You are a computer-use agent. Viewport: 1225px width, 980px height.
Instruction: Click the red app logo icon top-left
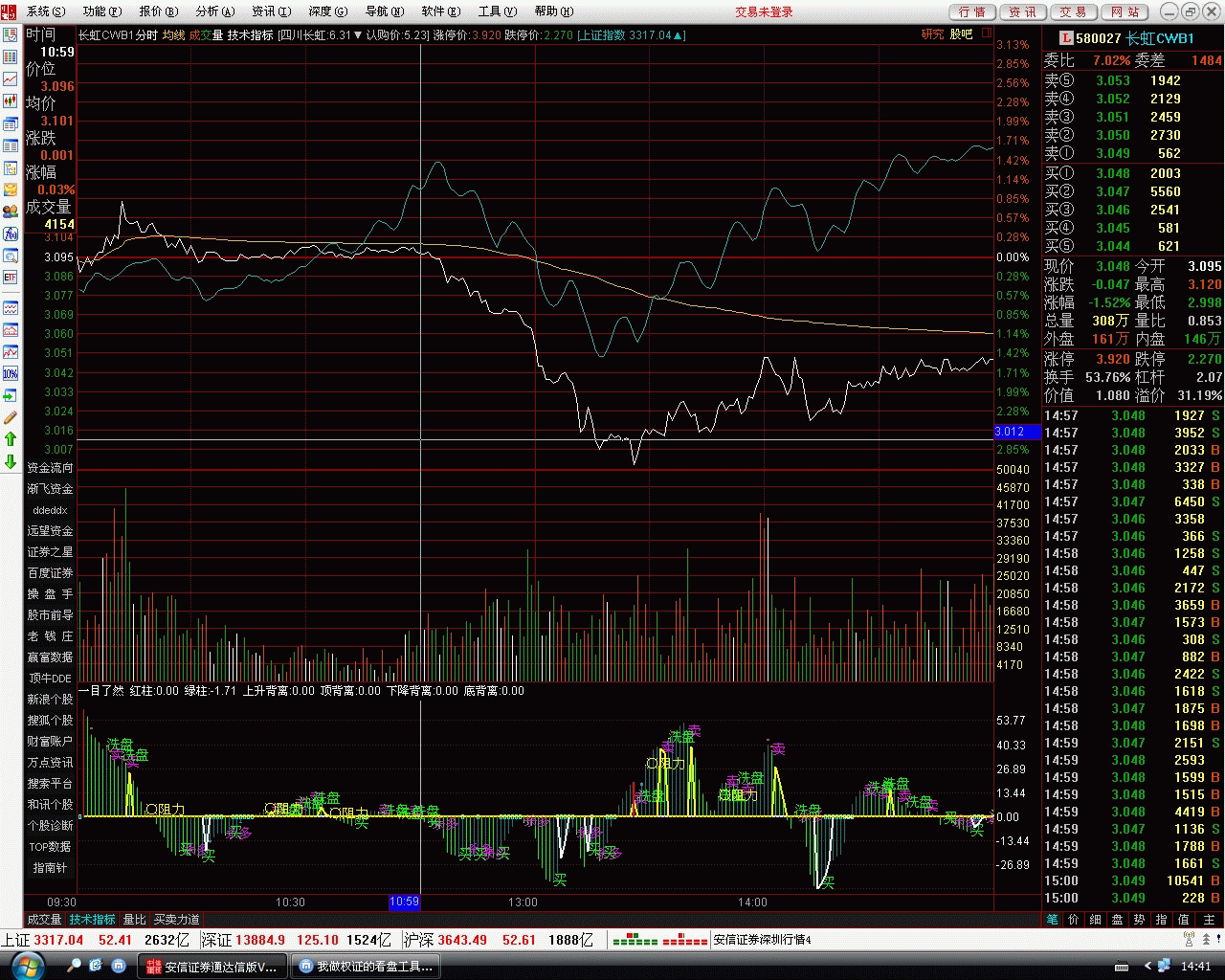[x=11, y=11]
